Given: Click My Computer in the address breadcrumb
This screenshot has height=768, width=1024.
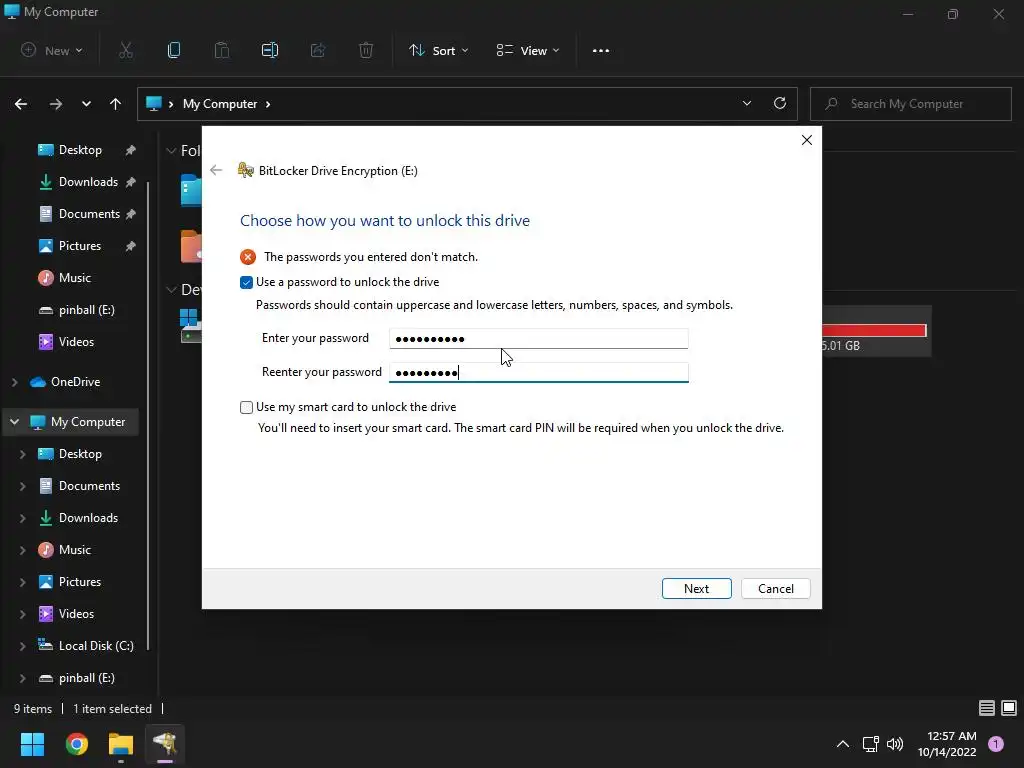Looking at the screenshot, I should [220, 104].
